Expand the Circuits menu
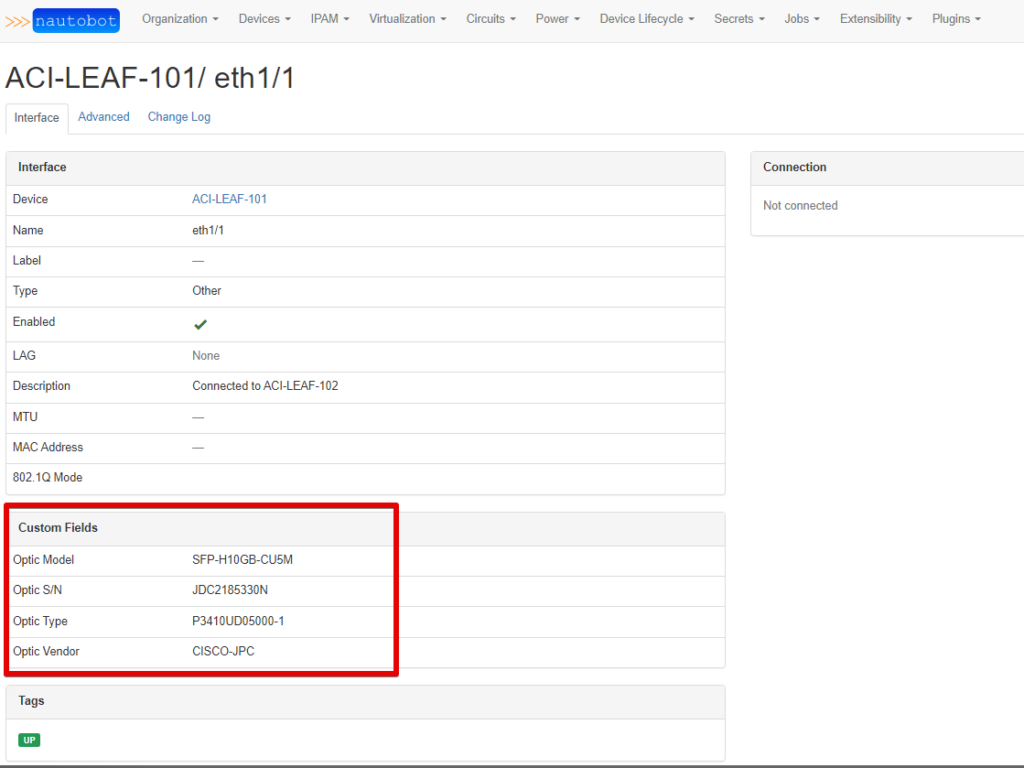 coord(490,19)
